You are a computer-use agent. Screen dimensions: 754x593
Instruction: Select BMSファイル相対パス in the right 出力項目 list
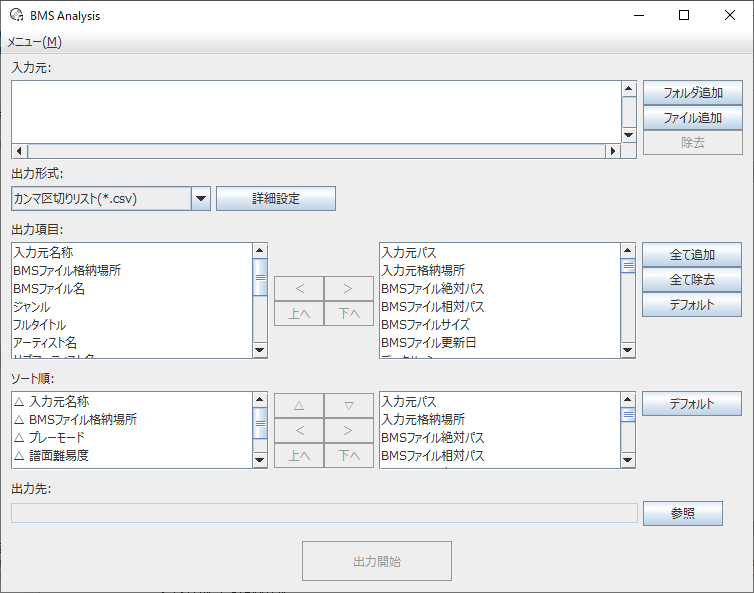click(500, 306)
